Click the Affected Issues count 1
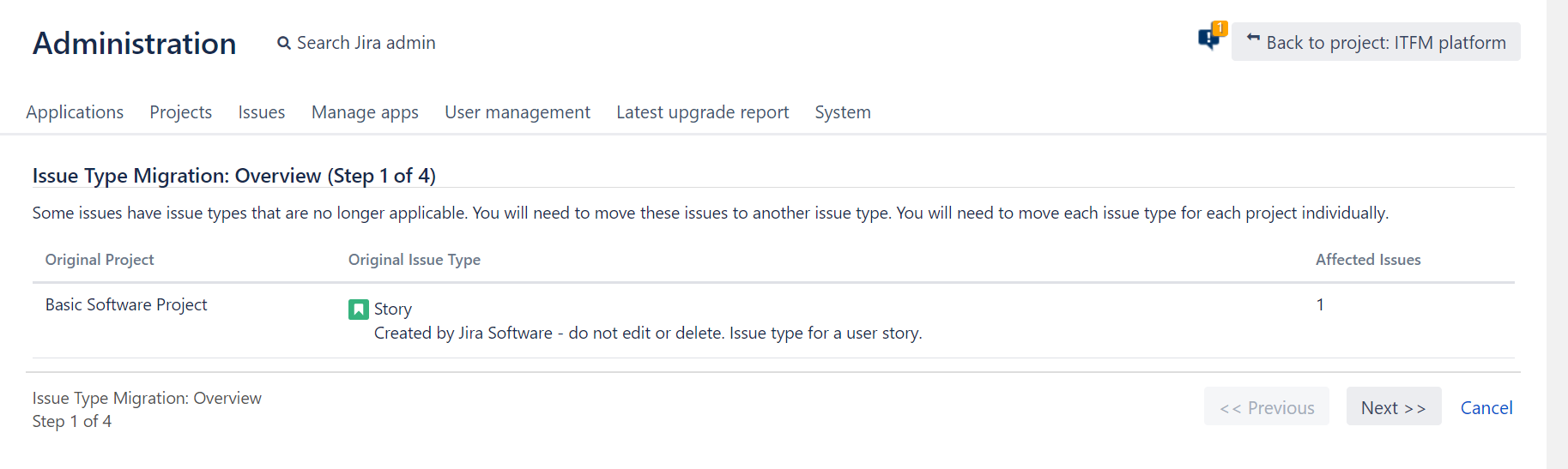 click(1320, 305)
